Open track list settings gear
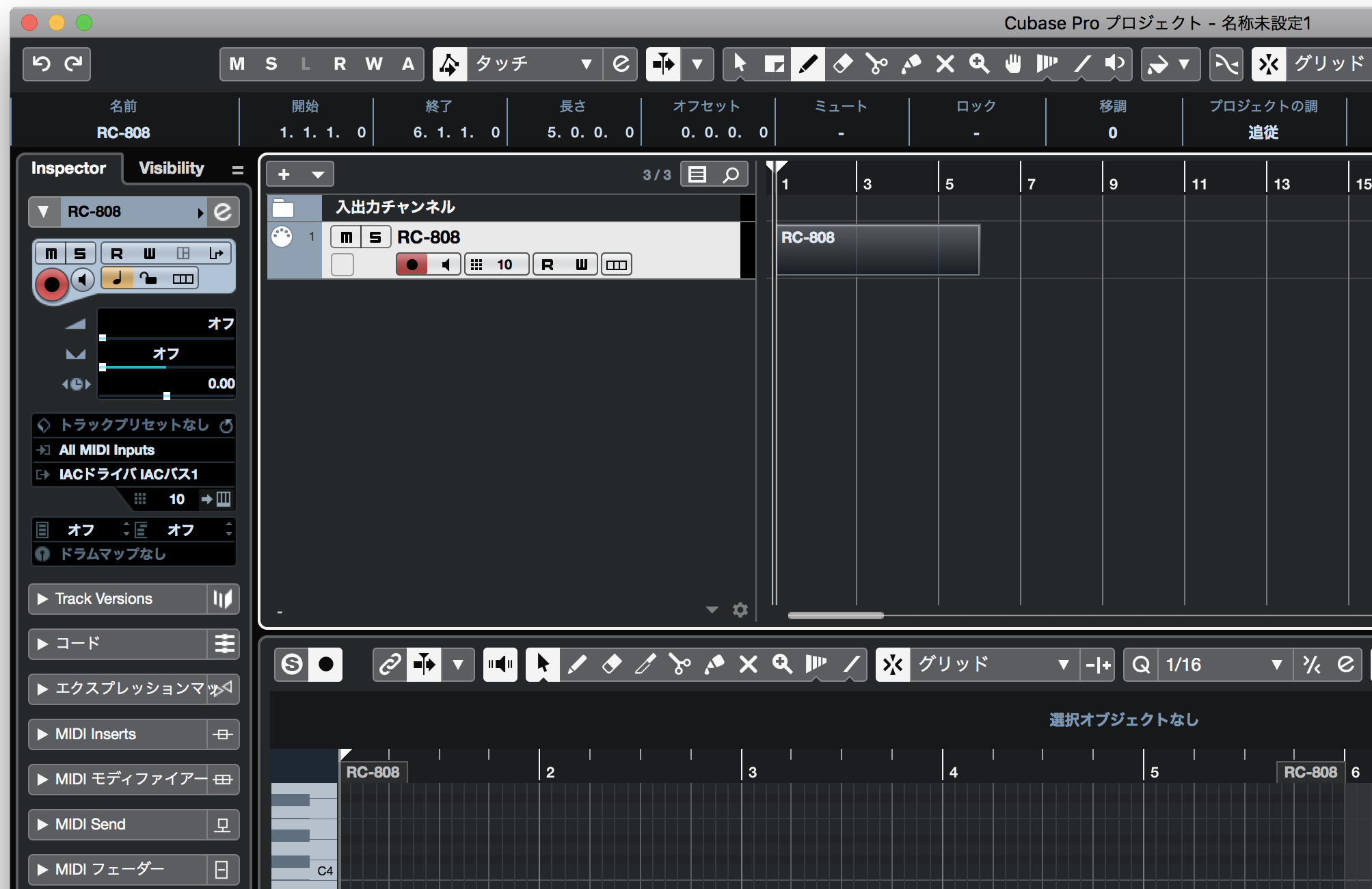Viewport: 1372px width, 889px height. coord(740,609)
